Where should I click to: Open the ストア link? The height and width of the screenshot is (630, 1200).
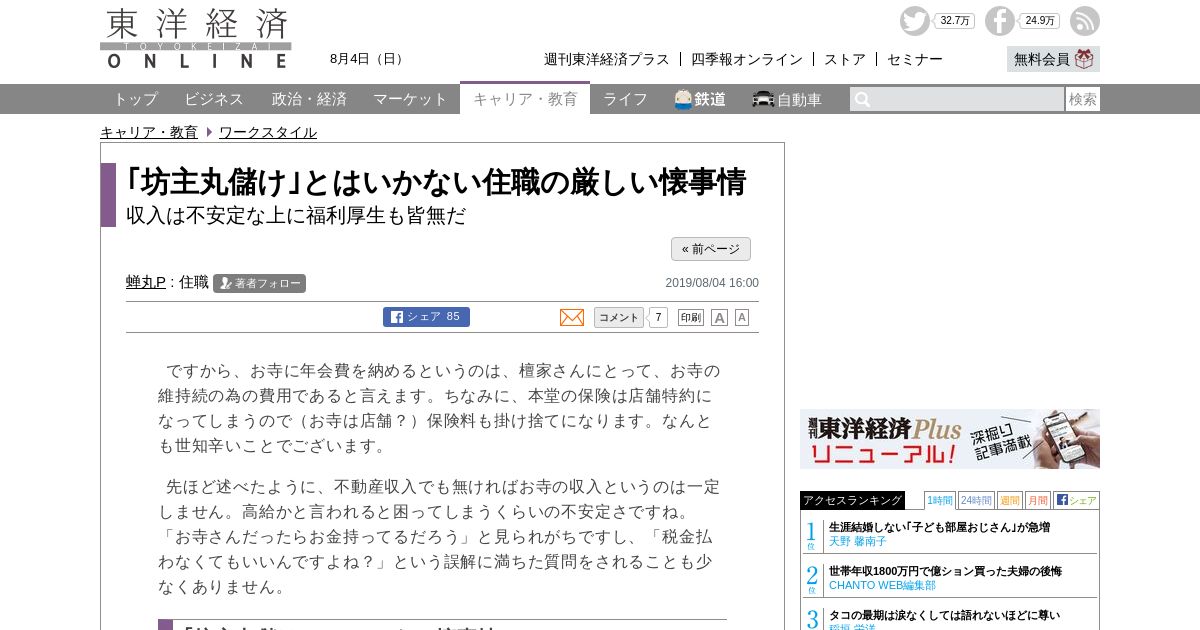coord(845,59)
